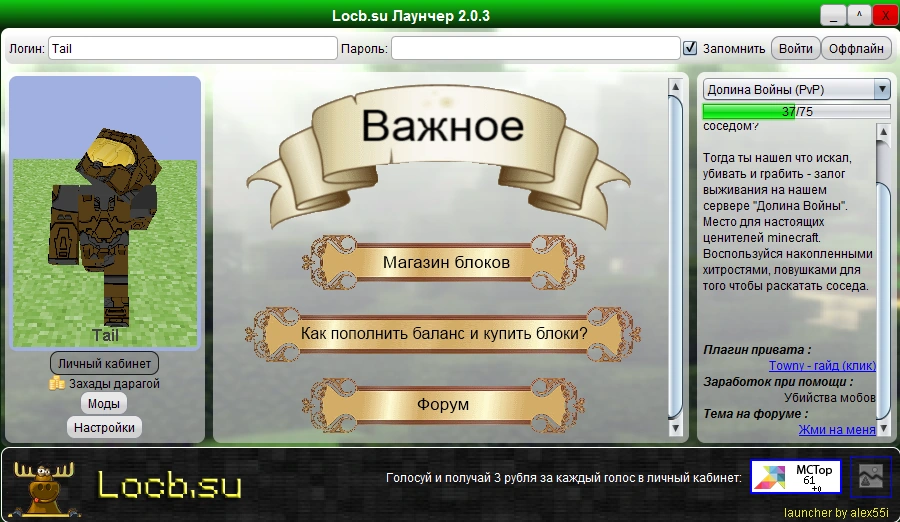Click the Захады дарагой text
Screen dimensions: 900x522
coord(114,384)
